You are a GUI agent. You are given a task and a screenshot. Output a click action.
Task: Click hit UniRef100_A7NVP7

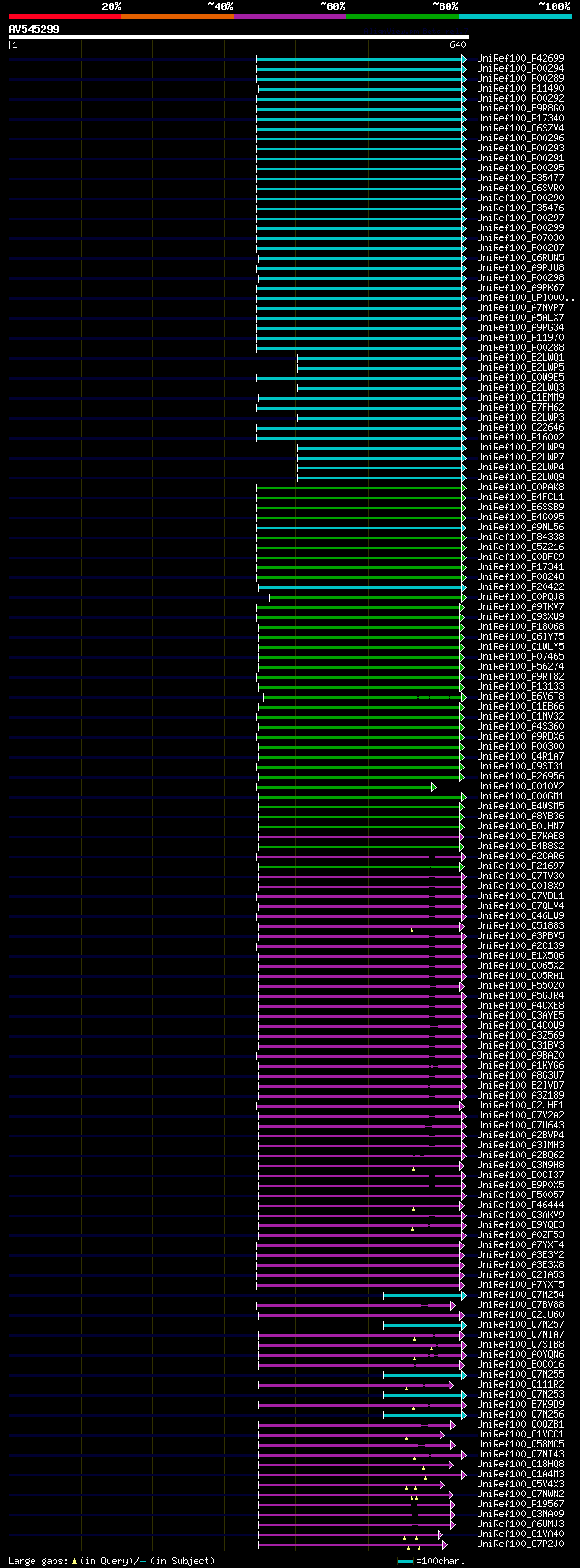pyautogui.click(x=520, y=307)
